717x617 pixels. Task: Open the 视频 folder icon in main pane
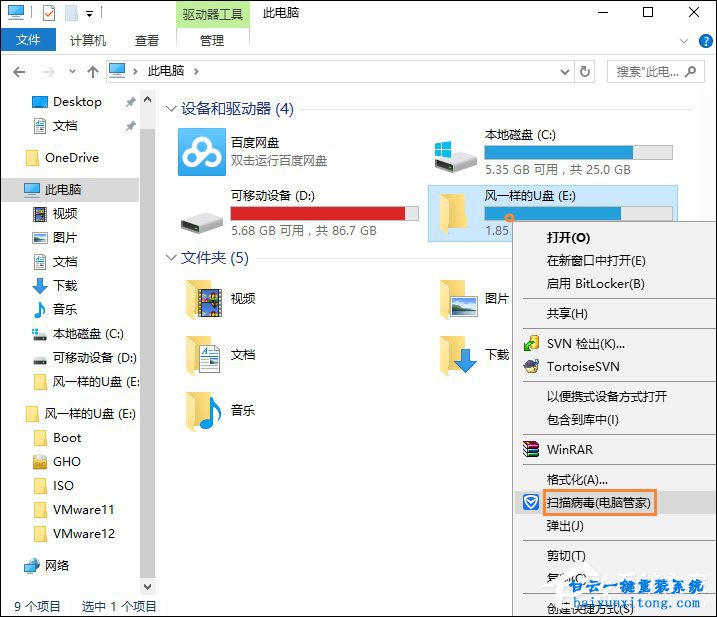point(204,299)
